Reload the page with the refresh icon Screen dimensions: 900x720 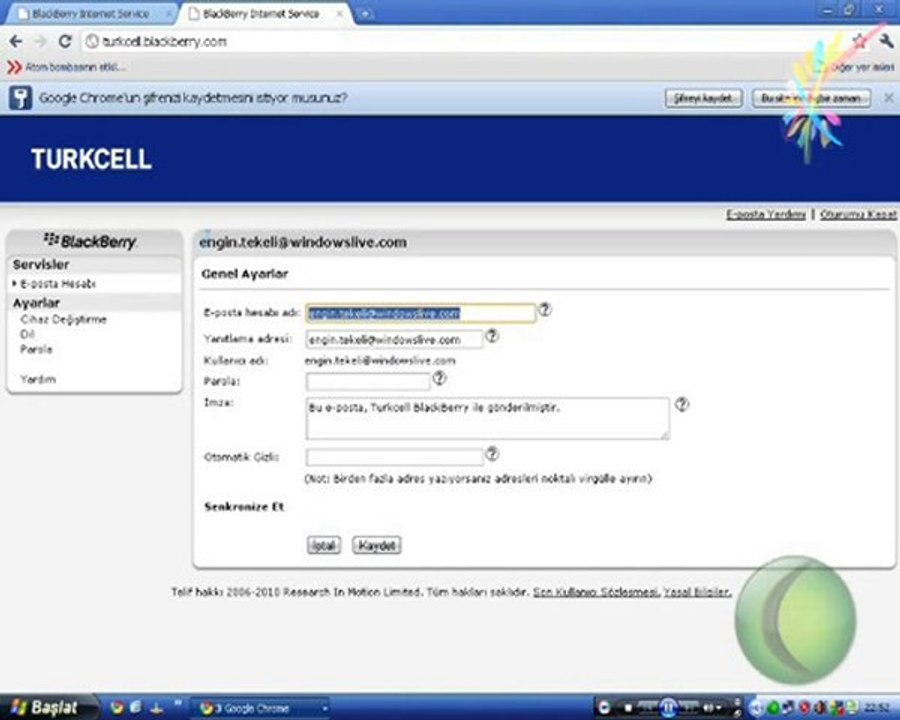click(65, 41)
